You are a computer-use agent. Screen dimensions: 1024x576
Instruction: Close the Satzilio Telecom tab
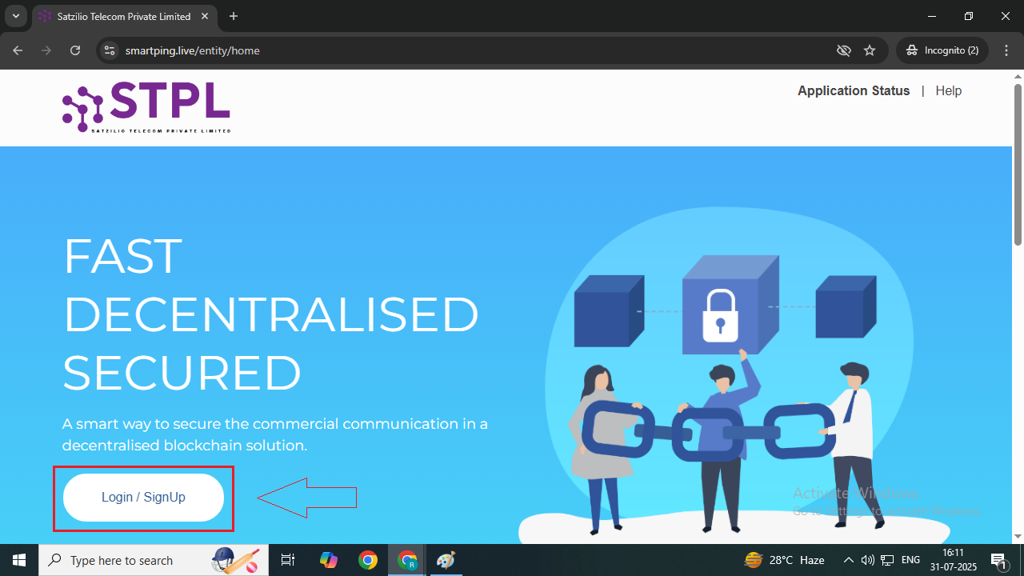[x=204, y=16]
